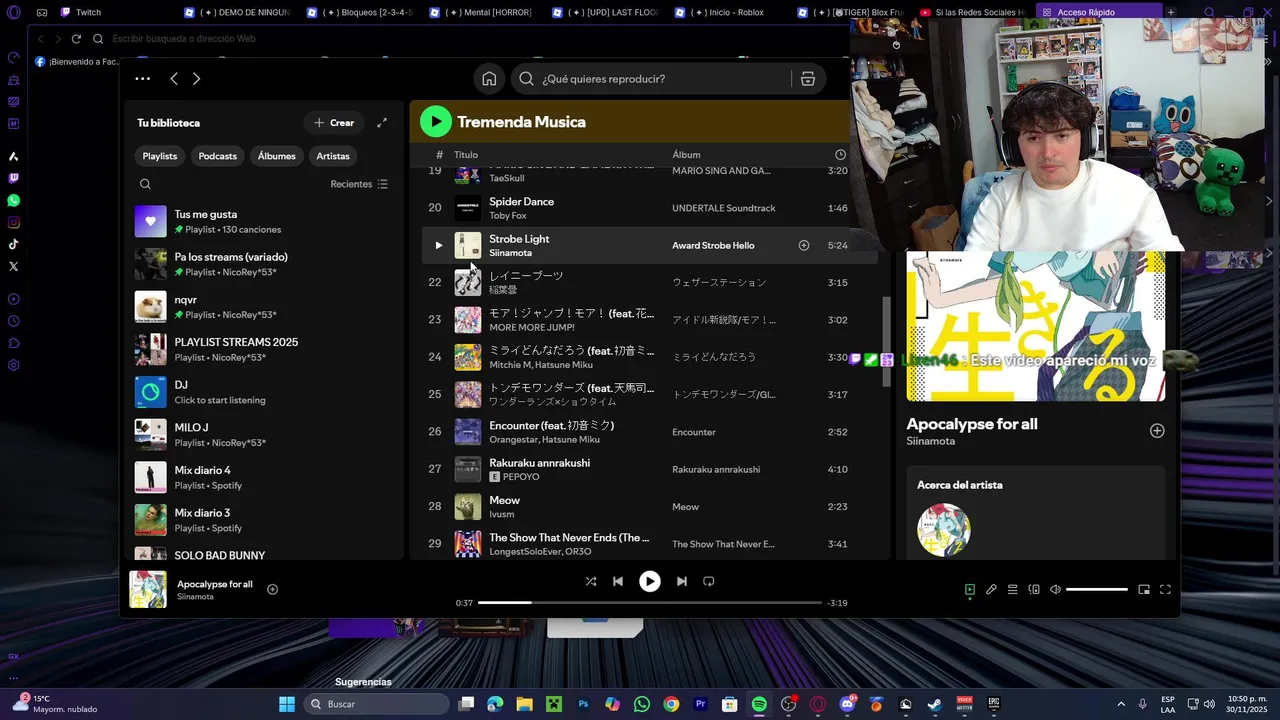Image resolution: width=1280 pixels, height=720 pixels.
Task: Open the Encounter album link
Action: [694, 432]
